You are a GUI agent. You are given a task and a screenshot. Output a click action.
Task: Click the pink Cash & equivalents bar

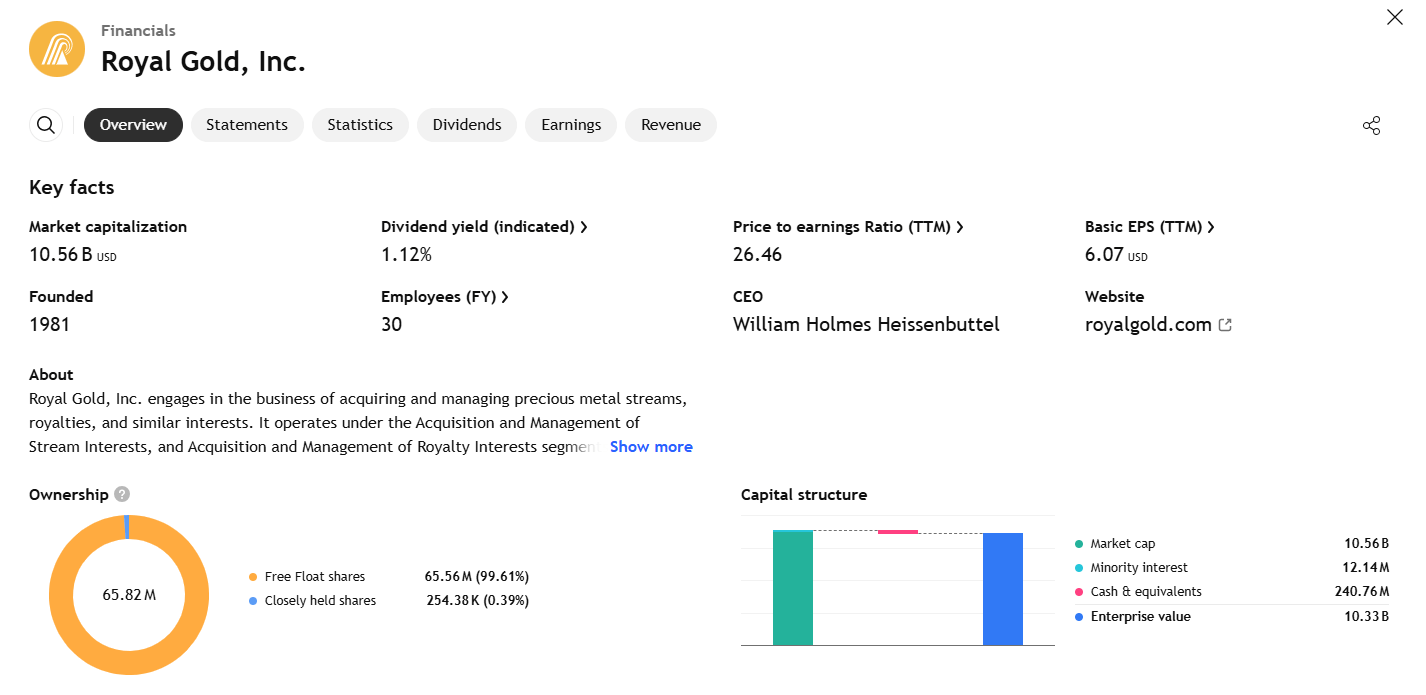coord(898,532)
